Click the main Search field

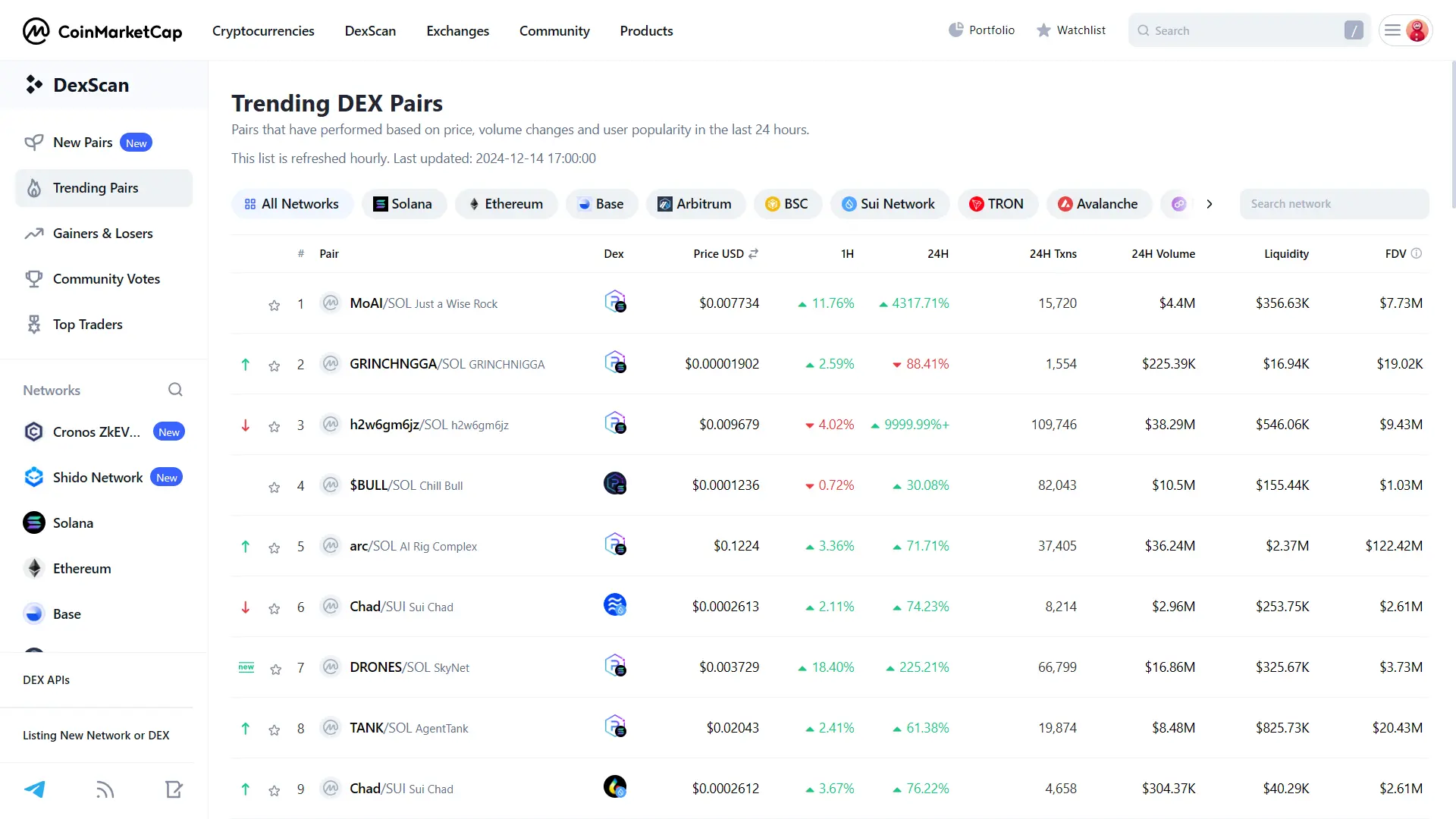[x=1249, y=30]
